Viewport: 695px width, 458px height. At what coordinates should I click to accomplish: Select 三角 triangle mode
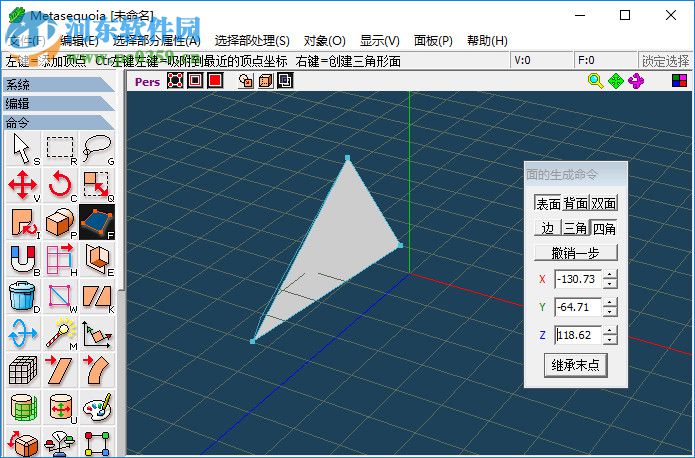click(576, 228)
